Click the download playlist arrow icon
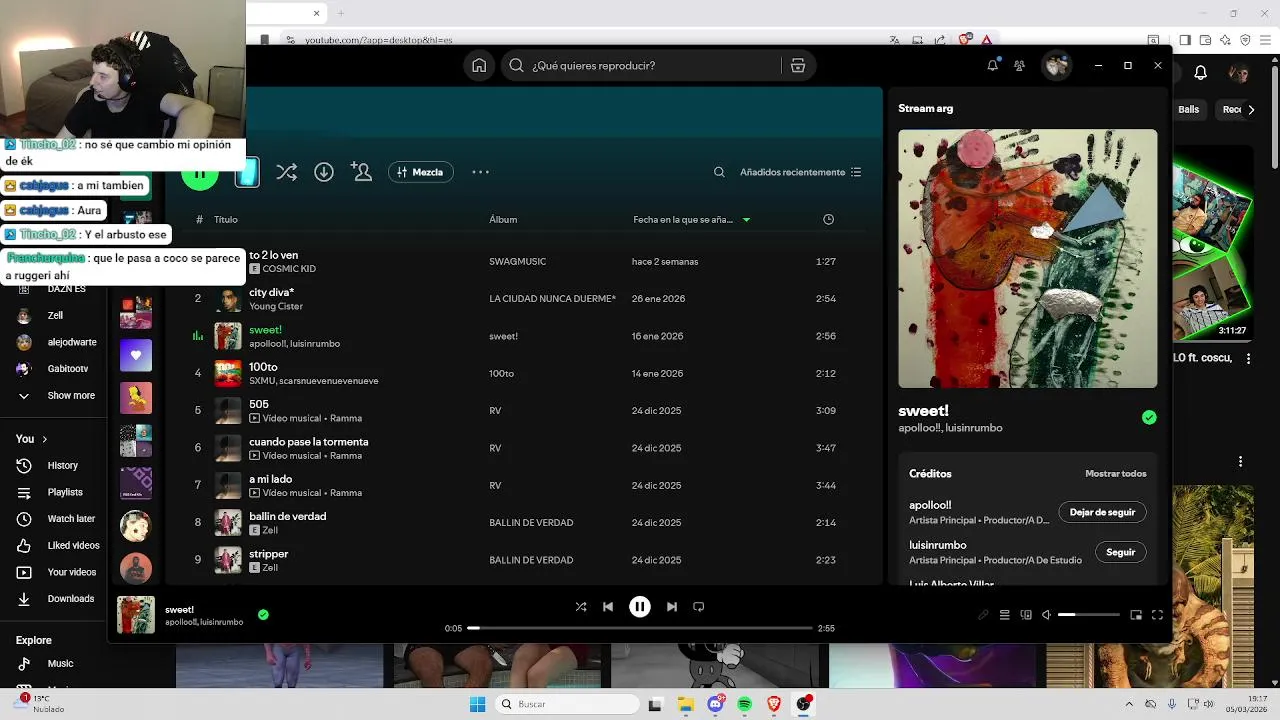The width and height of the screenshot is (1280, 720). click(x=324, y=172)
